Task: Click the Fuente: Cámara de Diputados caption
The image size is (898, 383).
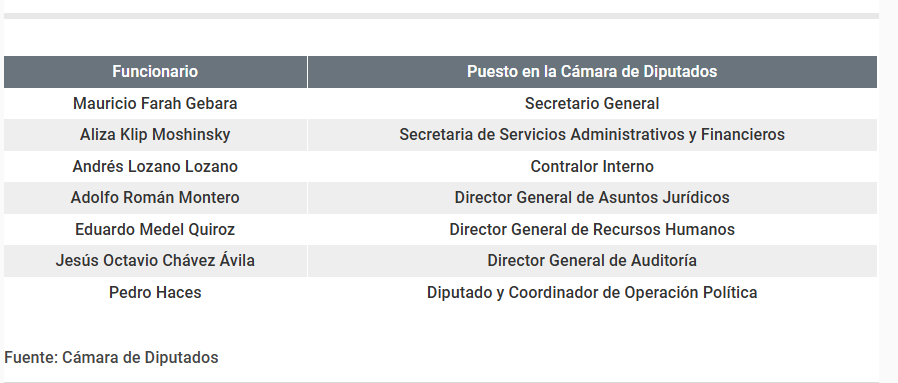Action: coord(111,357)
